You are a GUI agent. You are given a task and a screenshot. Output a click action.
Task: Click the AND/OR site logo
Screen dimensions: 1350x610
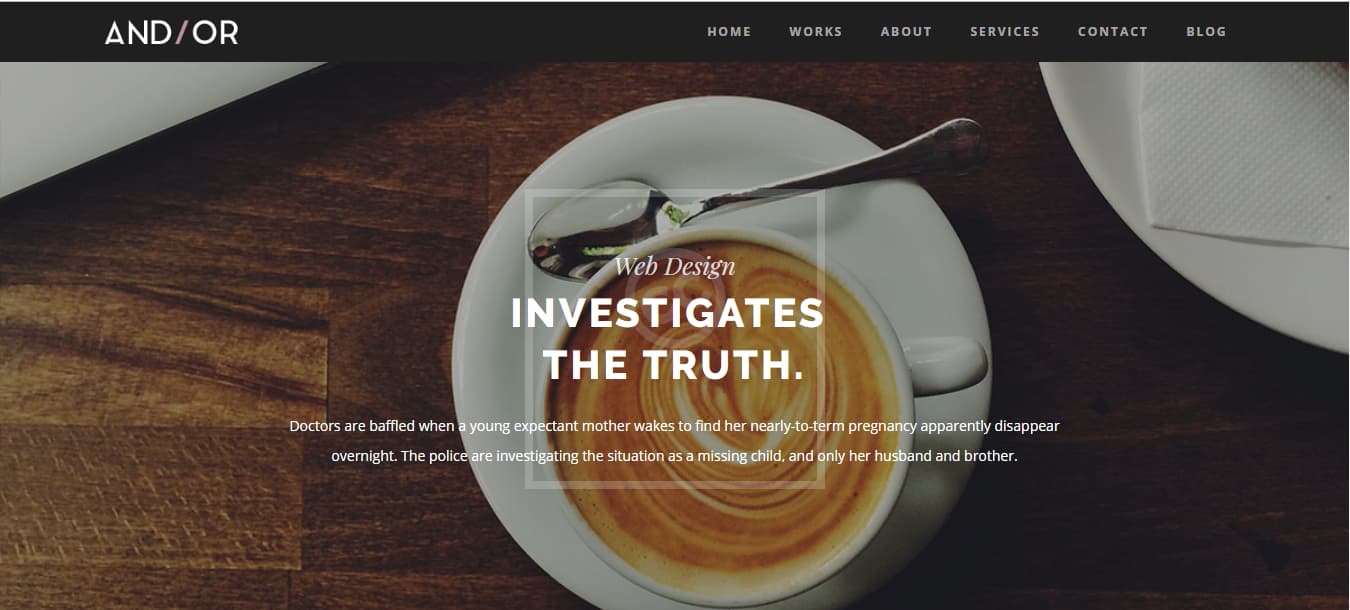pyautogui.click(x=171, y=32)
